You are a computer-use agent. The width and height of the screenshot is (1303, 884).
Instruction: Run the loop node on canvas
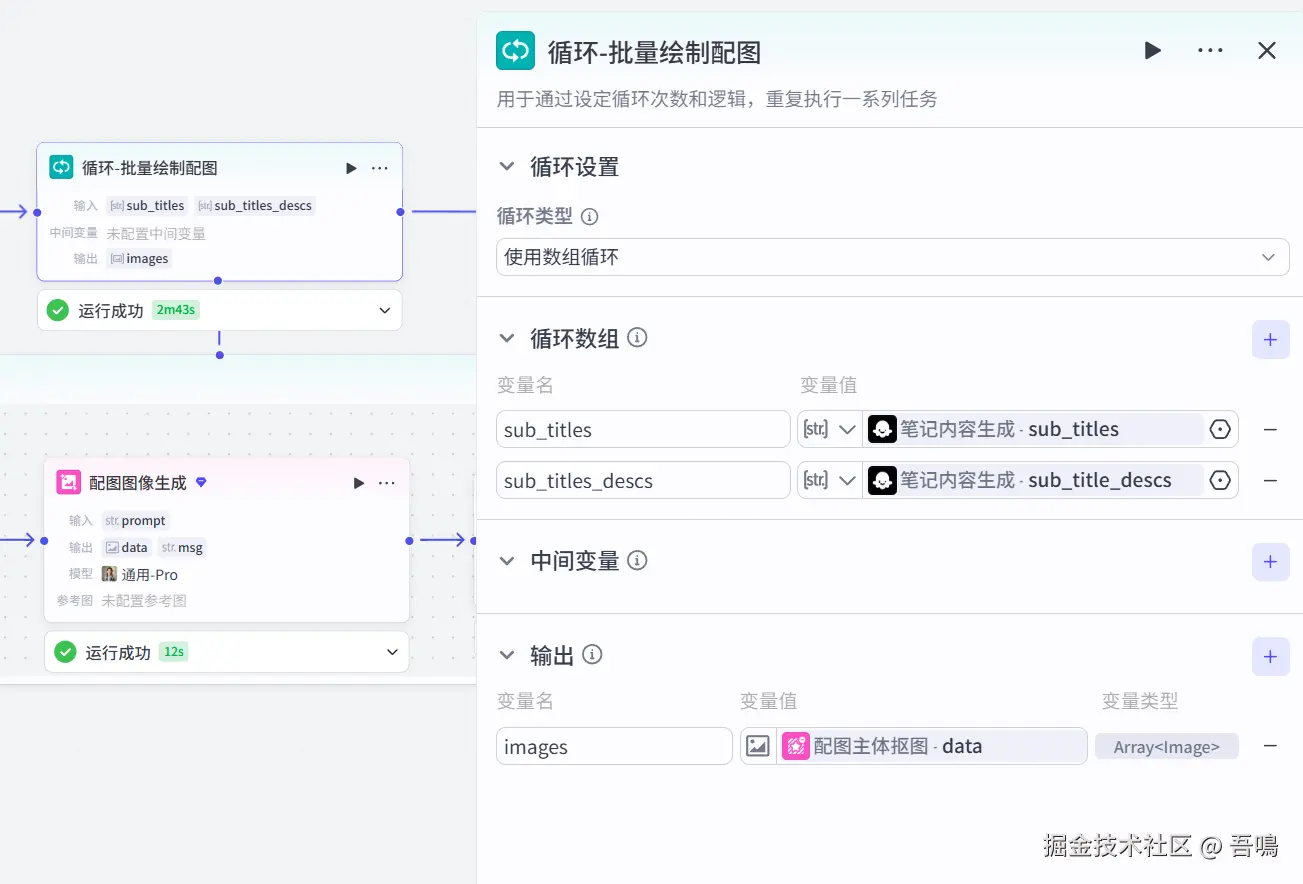coord(351,168)
